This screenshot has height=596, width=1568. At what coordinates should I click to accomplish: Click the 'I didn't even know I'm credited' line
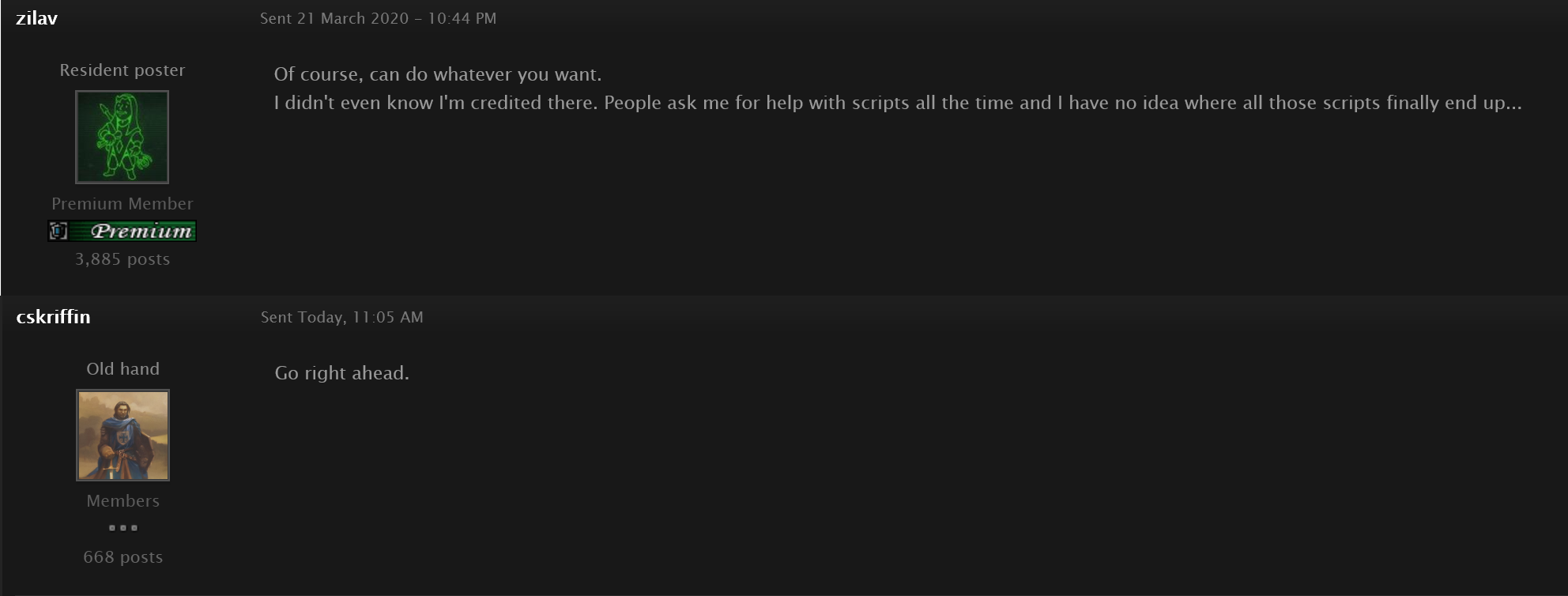(x=897, y=103)
